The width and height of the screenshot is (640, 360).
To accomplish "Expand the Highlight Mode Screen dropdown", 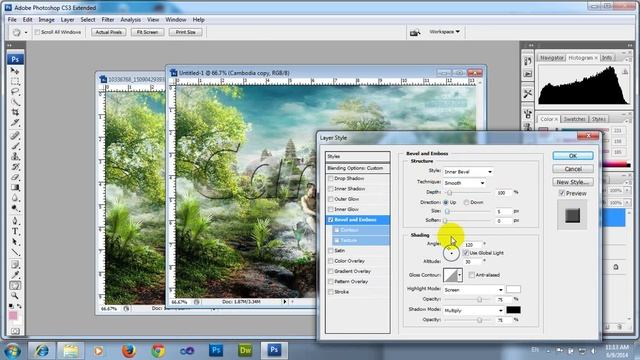I will point(473,290).
